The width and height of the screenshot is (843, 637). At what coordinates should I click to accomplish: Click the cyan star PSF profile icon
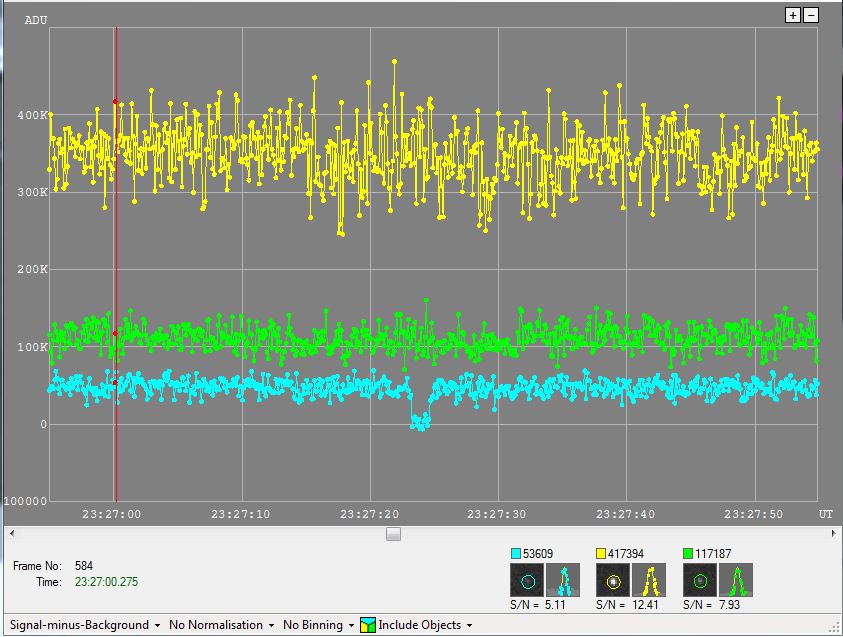click(564, 580)
